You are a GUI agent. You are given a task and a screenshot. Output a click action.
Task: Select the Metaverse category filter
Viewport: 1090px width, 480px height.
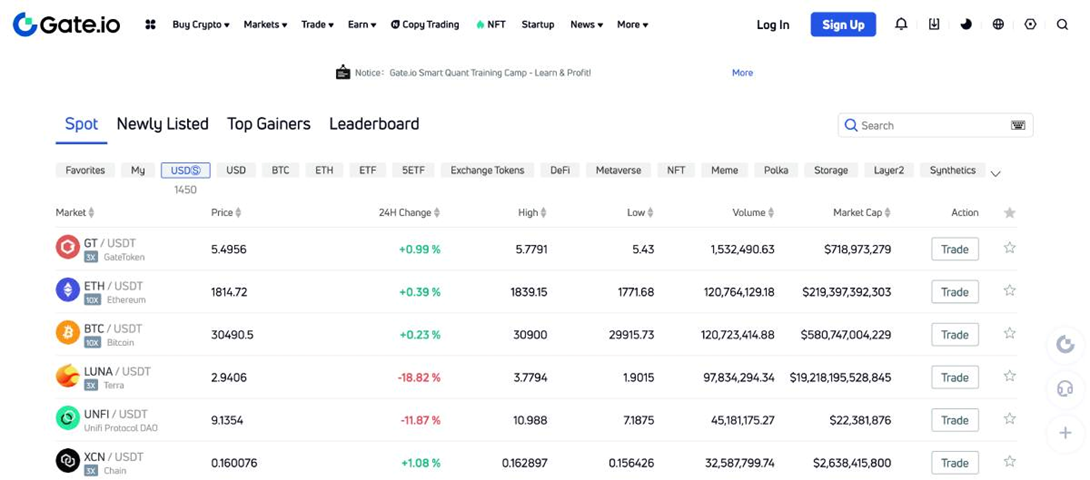[619, 170]
